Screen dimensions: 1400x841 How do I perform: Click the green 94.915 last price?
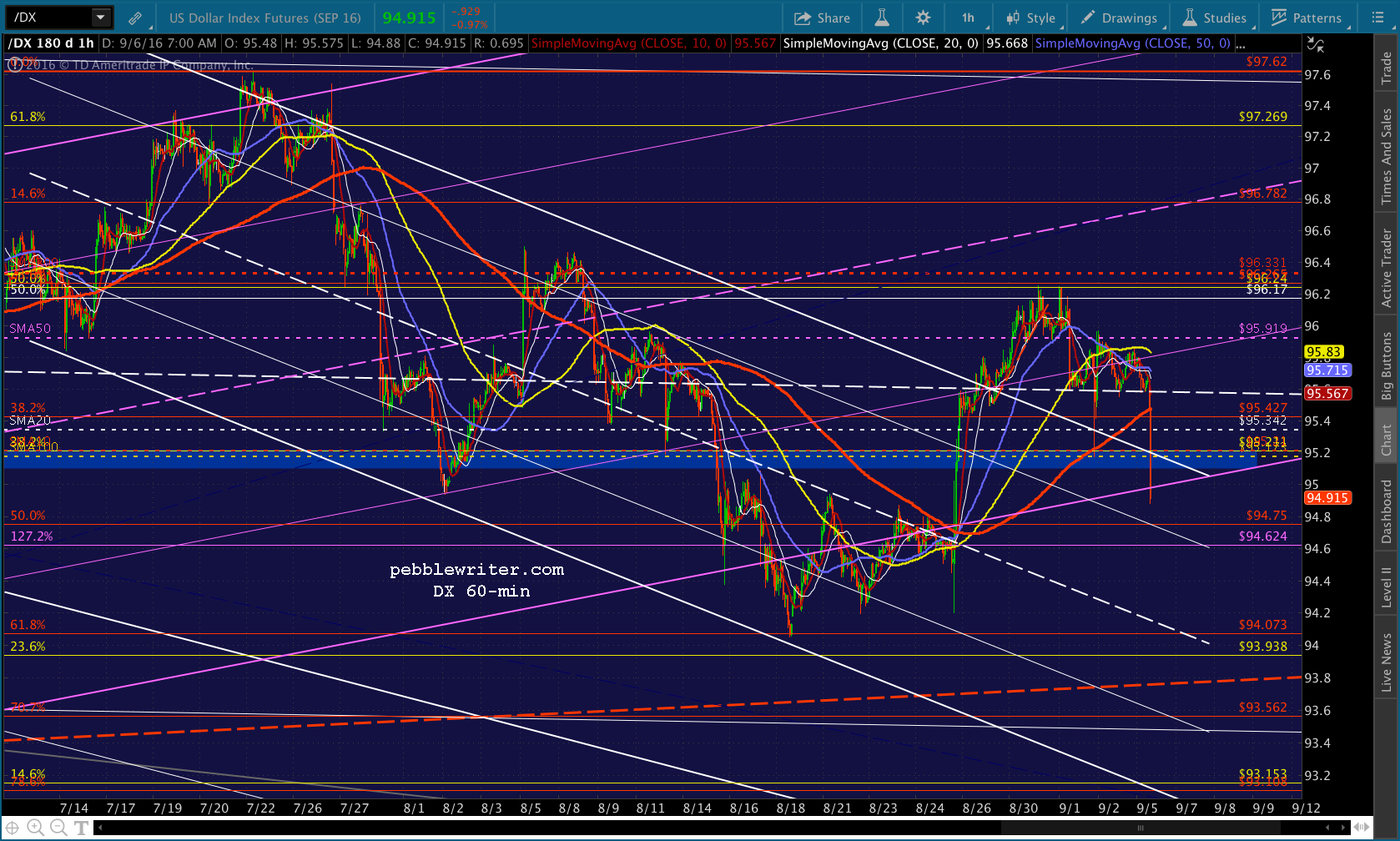click(x=409, y=18)
